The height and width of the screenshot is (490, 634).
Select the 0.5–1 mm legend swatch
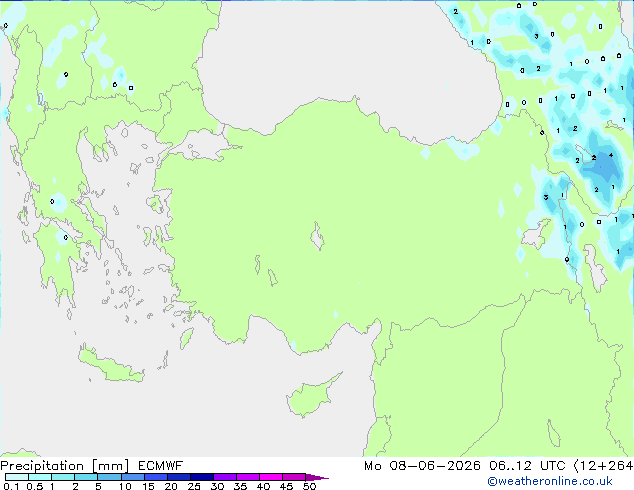pyautogui.click(x=40, y=477)
